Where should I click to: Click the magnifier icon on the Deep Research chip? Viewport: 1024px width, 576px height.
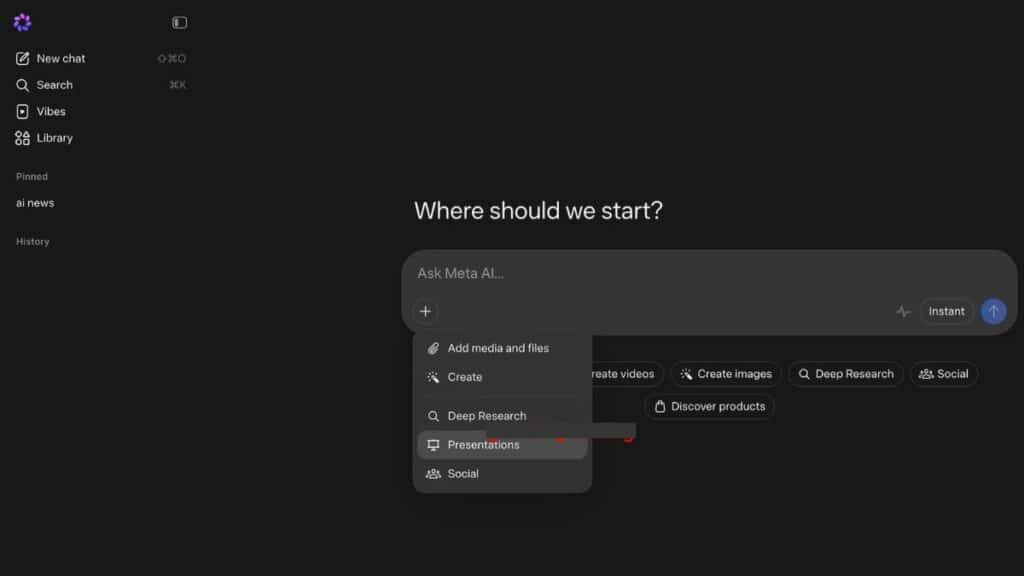pos(804,374)
